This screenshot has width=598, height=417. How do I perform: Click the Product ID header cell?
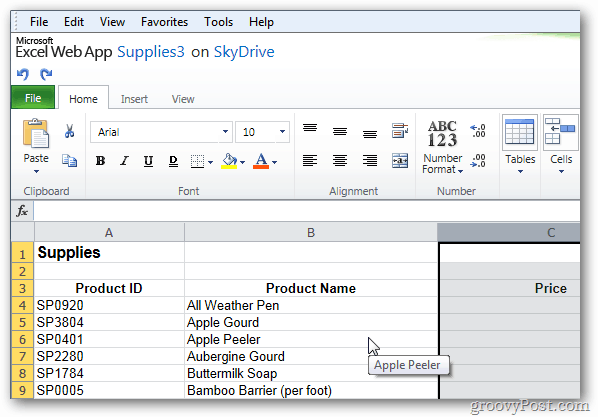(109, 288)
